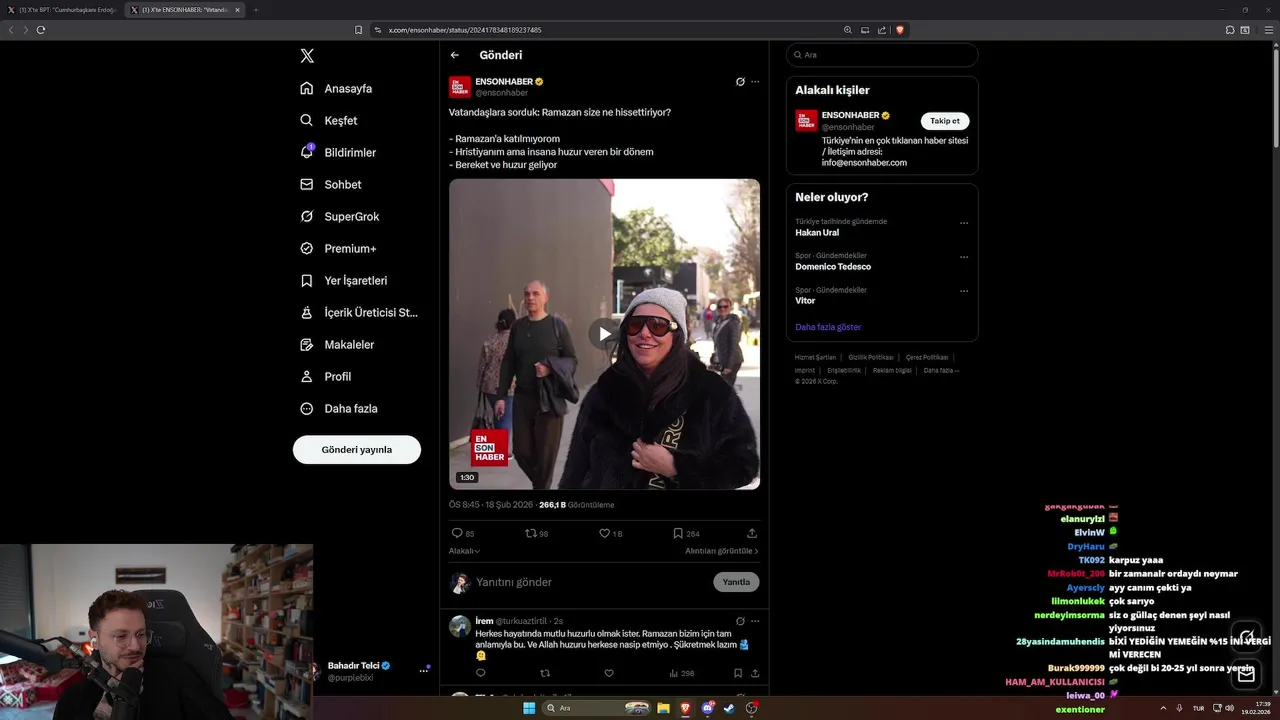Click the Gönderi yayınla button
The height and width of the screenshot is (720, 1280).
tap(357, 450)
